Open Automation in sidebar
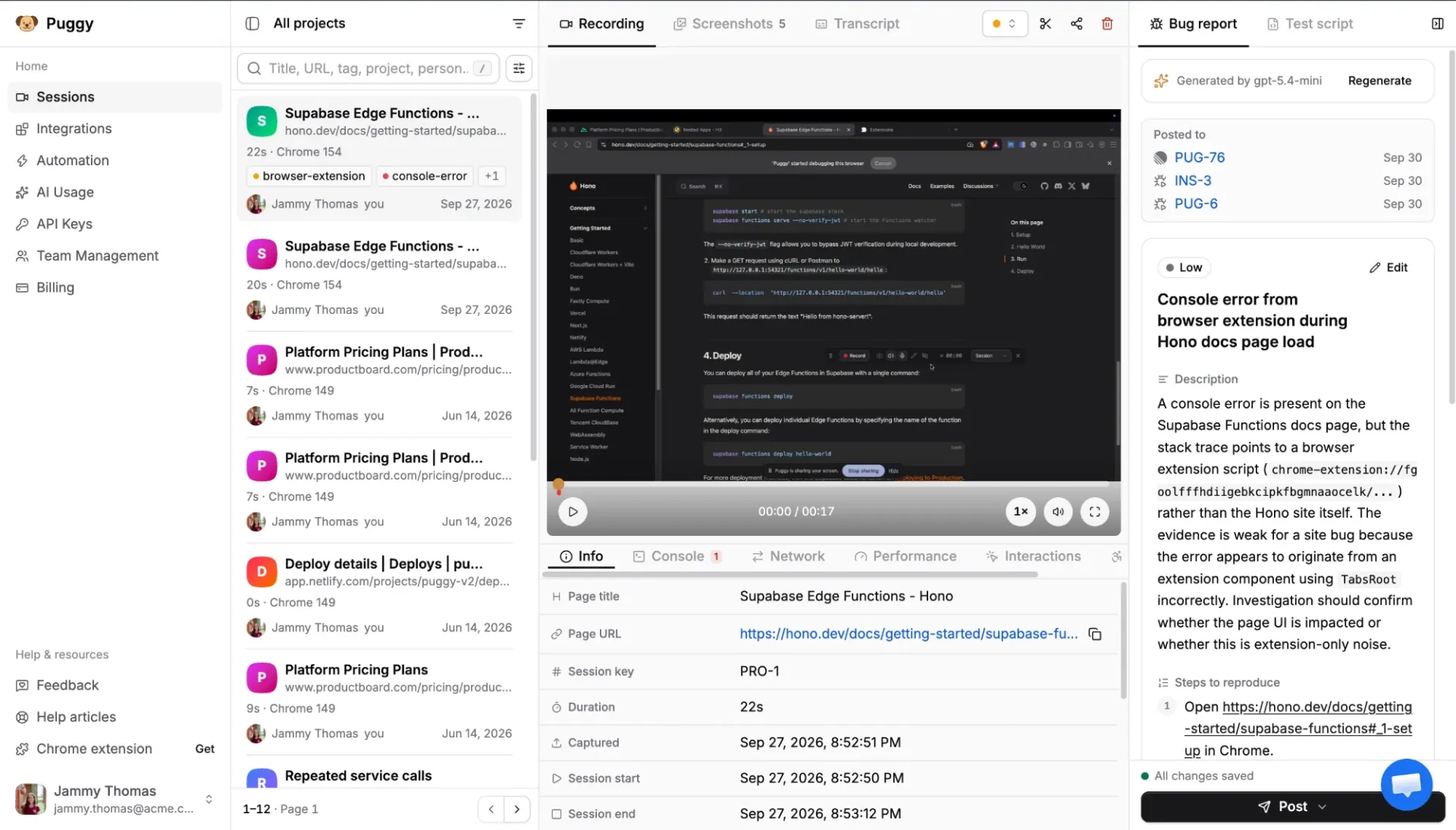Image resolution: width=1456 pixels, height=830 pixels. coord(115,161)
